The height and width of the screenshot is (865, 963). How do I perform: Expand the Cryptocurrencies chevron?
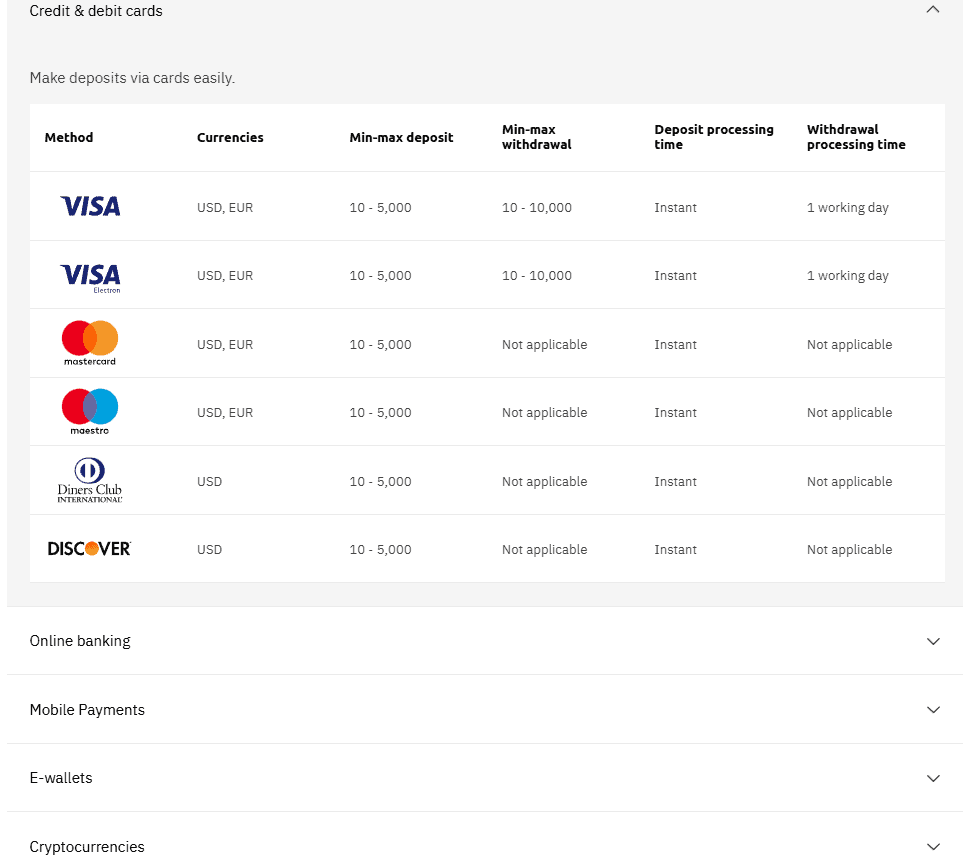click(933, 847)
